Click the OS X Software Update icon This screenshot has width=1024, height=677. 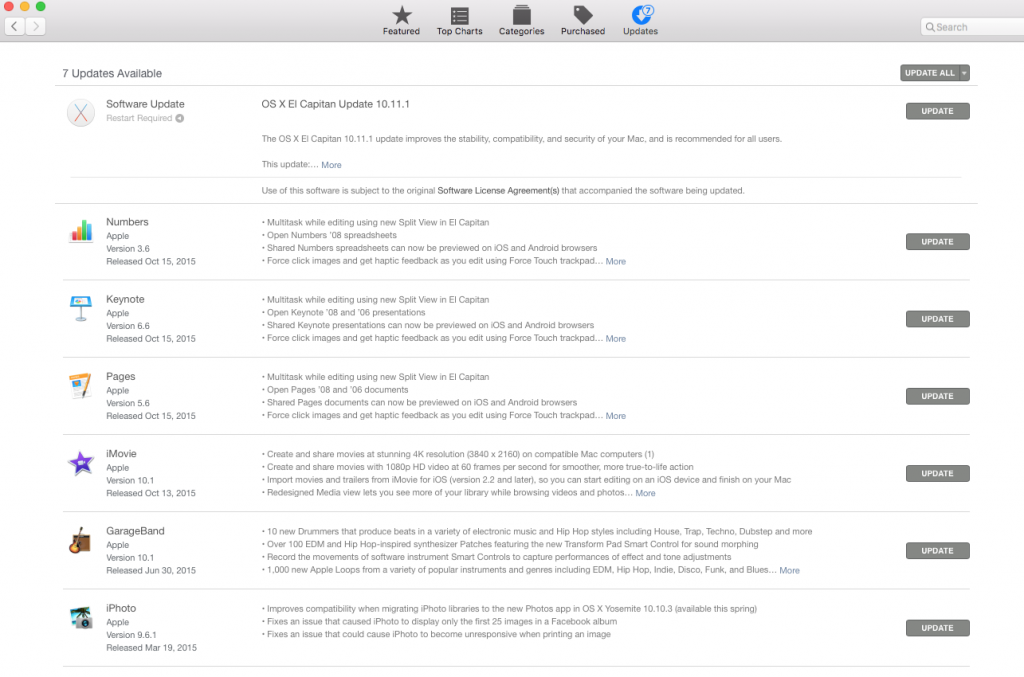[81, 113]
